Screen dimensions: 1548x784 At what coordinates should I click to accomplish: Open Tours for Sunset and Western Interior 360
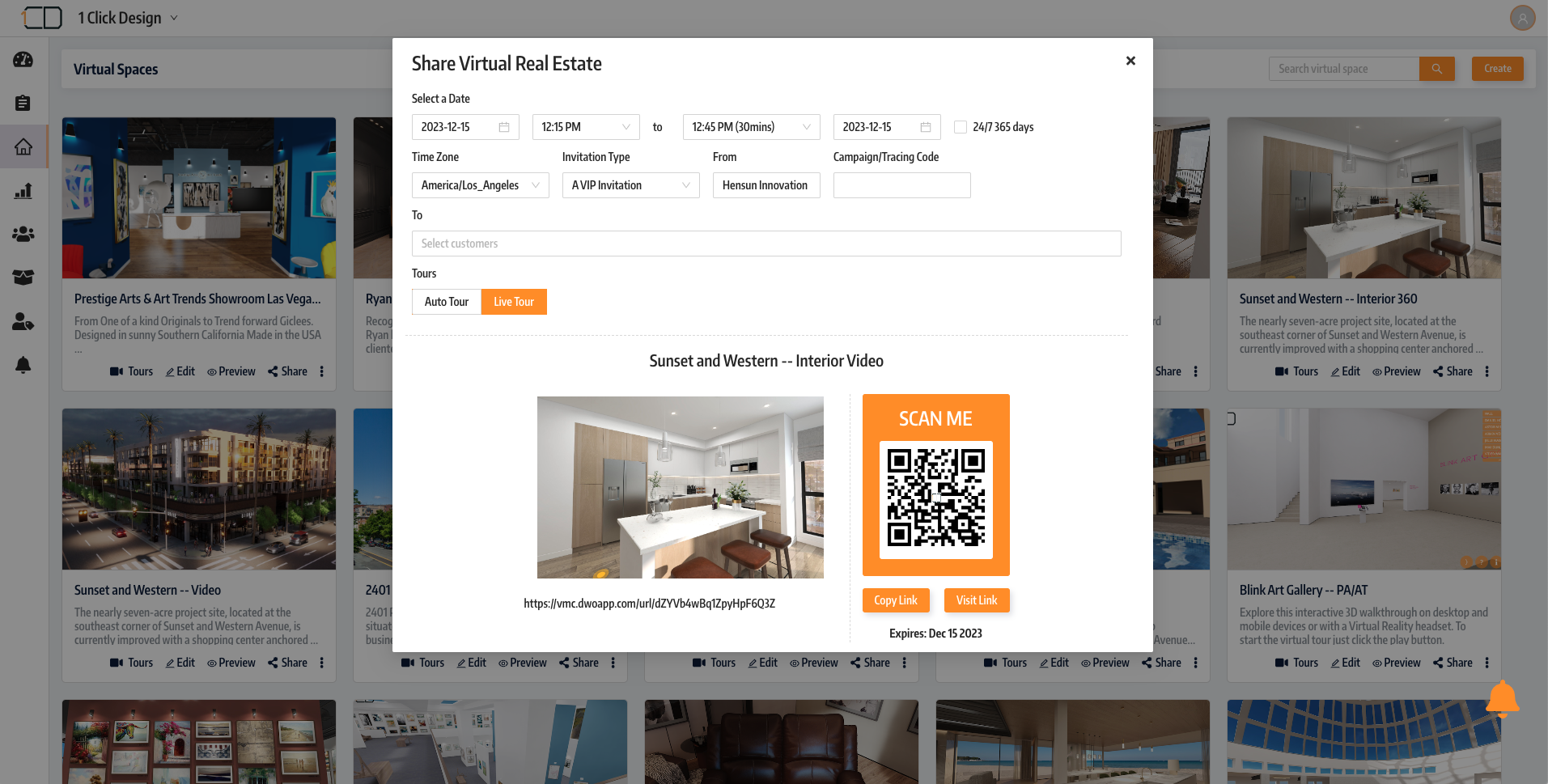(1296, 371)
